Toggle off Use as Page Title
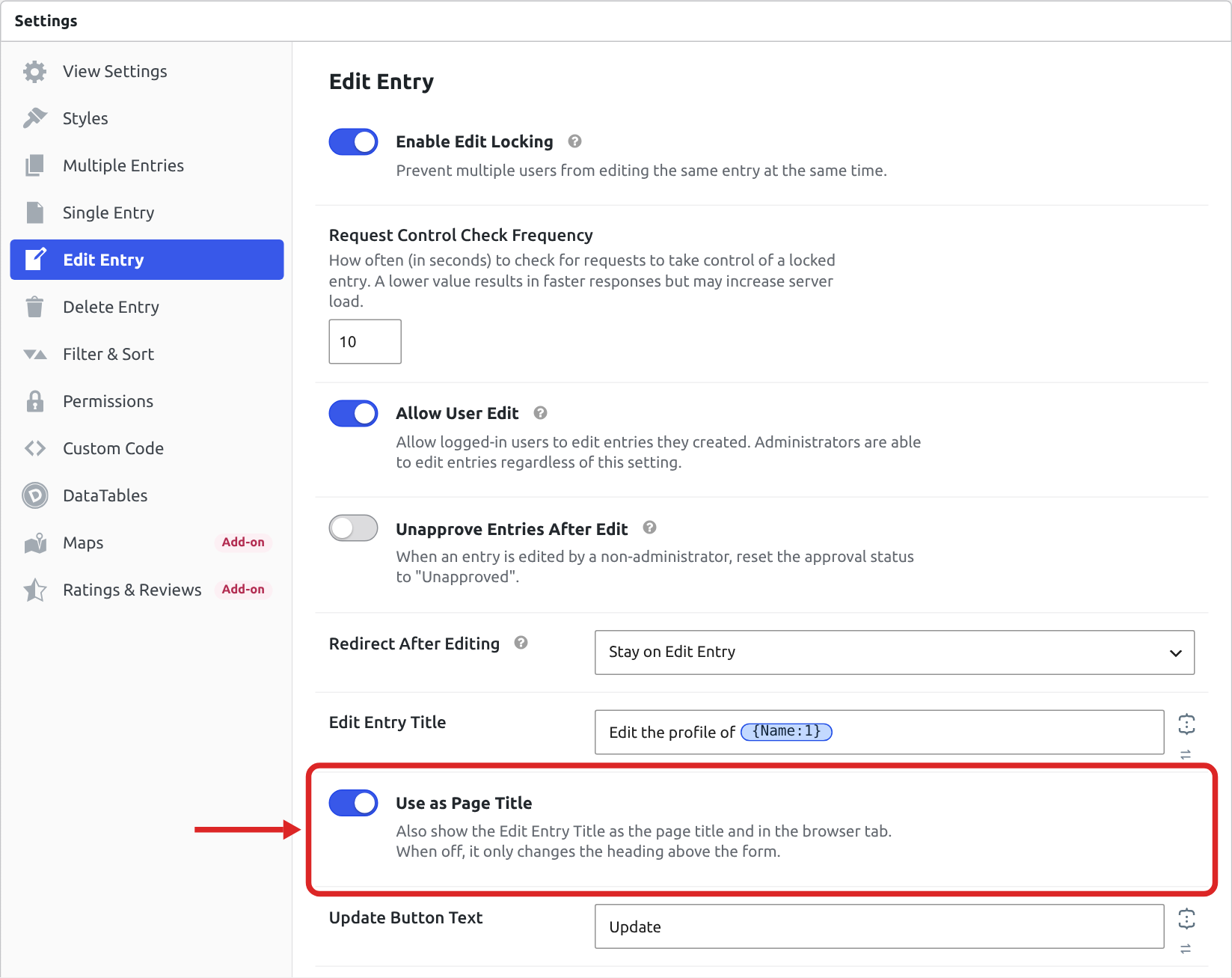 click(x=353, y=803)
